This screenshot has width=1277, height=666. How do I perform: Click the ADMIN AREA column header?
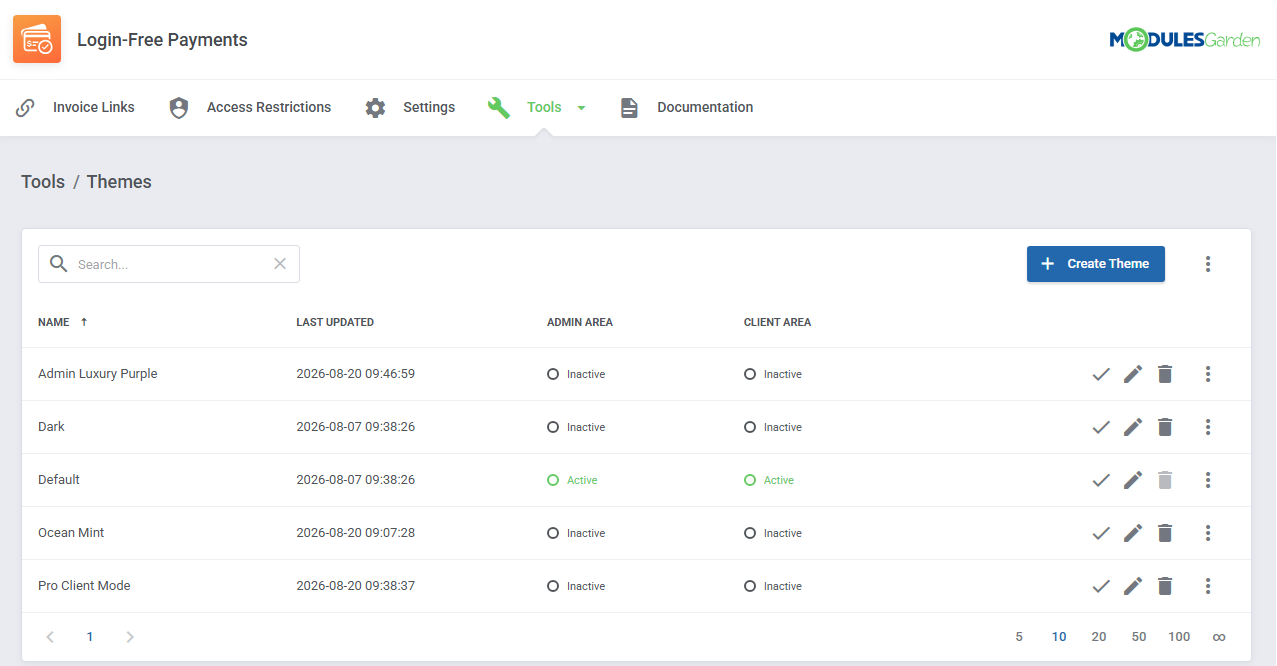(580, 322)
